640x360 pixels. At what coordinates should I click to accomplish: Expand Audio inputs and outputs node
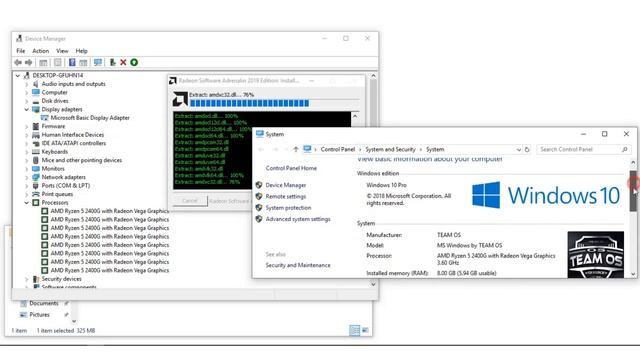pyautogui.click(x=27, y=84)
